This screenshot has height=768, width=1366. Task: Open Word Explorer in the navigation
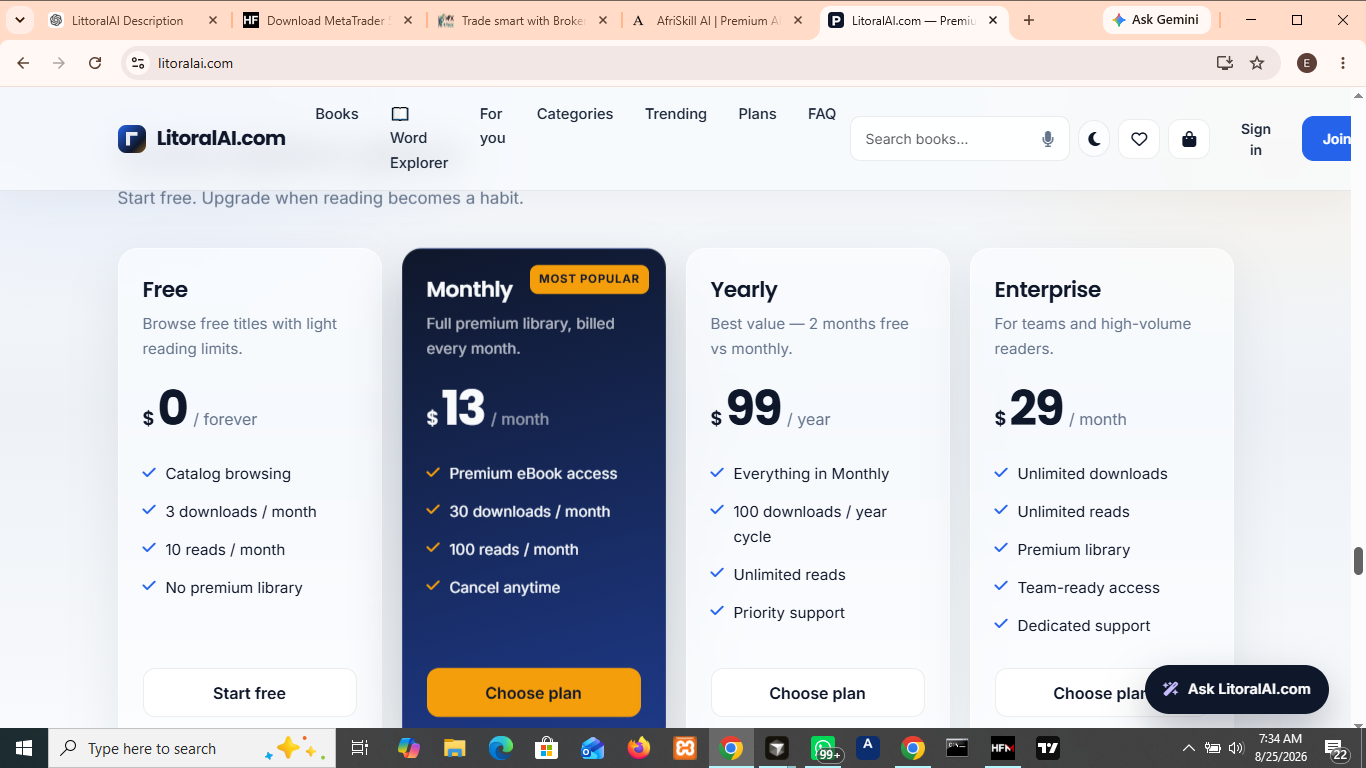pyautogui.click(x=419, y=138)
